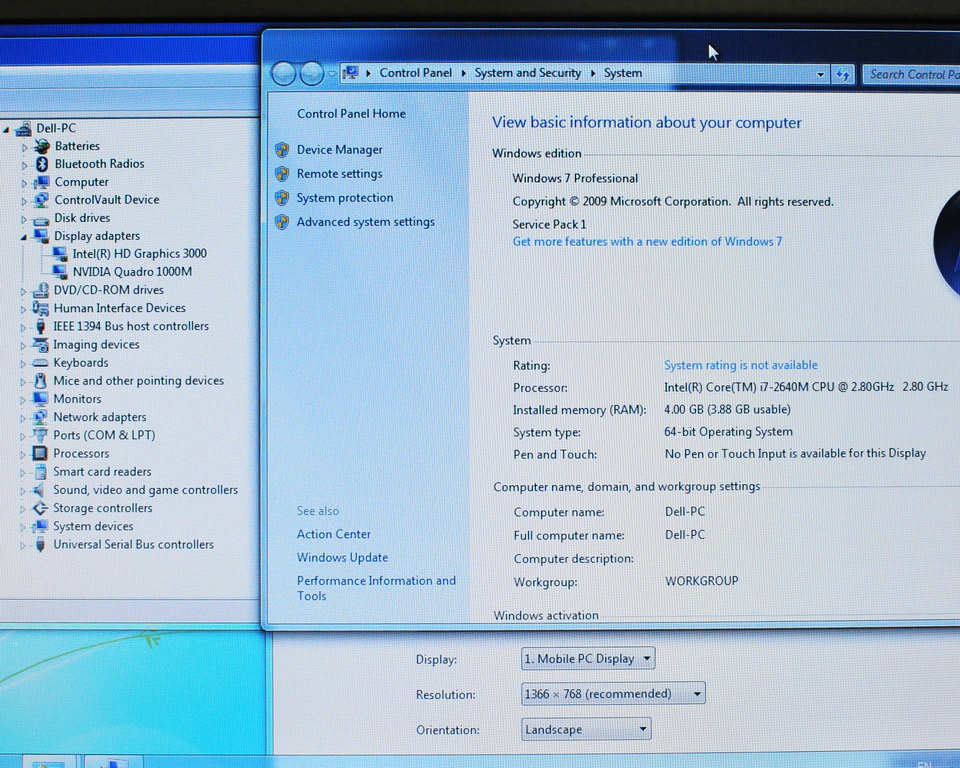Click the Storage controllers icon
The image size is (960, 768).
40,508
